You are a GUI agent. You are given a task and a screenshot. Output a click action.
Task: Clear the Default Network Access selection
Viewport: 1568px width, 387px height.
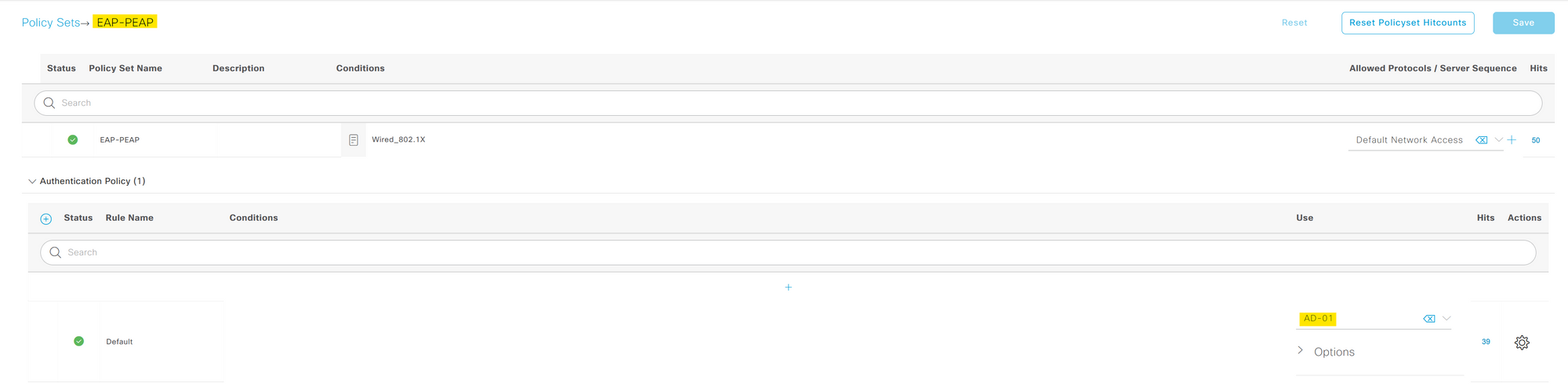pyautogui.click(x=1481, y=140)
